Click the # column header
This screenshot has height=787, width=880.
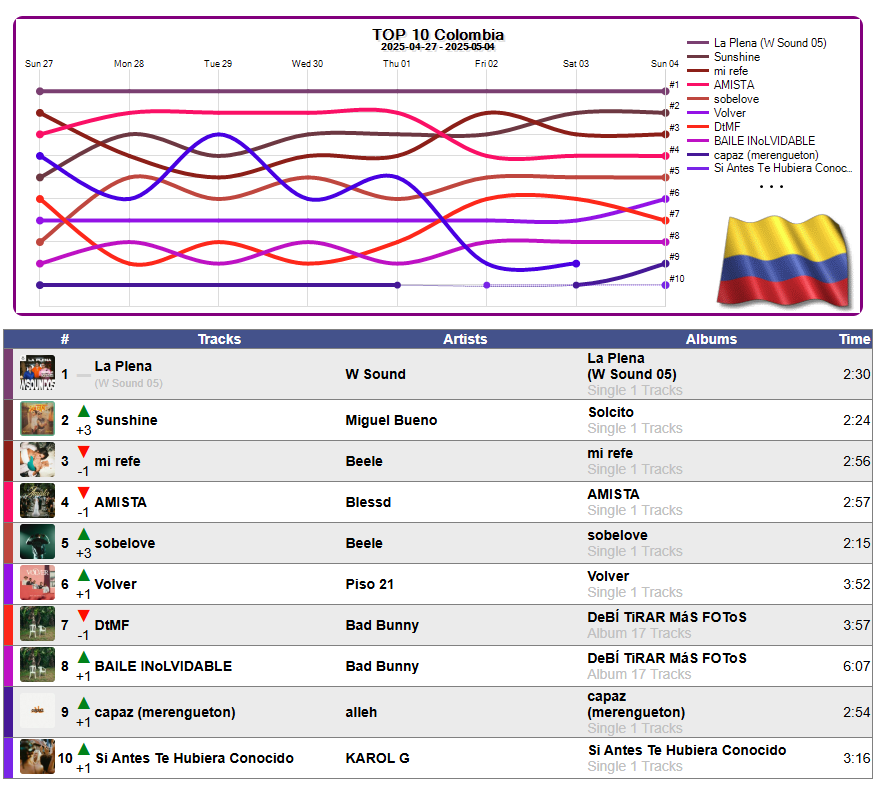point(65,339)
